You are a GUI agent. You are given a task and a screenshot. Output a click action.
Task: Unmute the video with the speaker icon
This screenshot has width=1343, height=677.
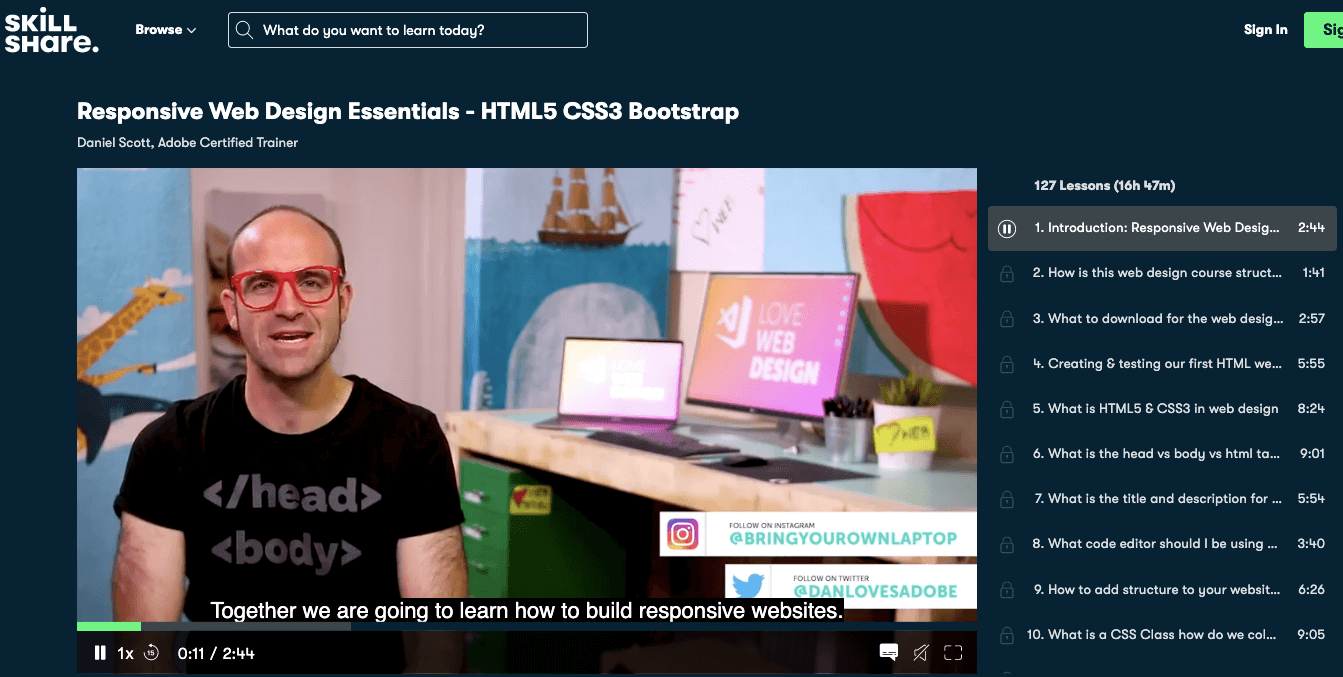pos(921,653)
